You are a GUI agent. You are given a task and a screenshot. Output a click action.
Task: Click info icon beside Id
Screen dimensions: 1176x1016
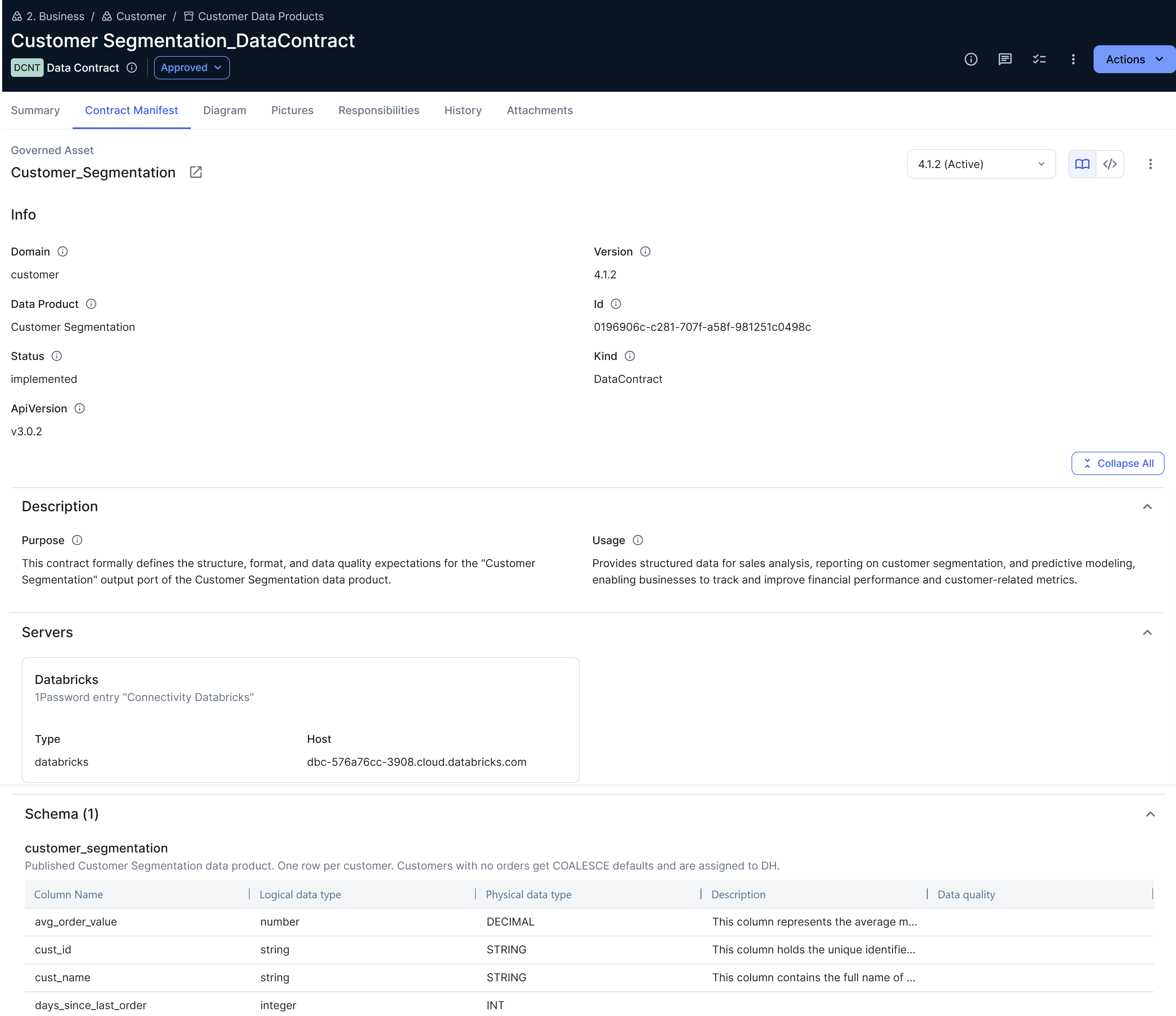click(616, 304)
